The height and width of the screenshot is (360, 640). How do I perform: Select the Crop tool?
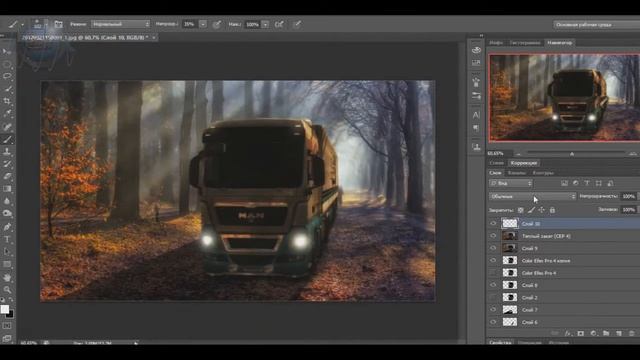[x=7, y=101]
